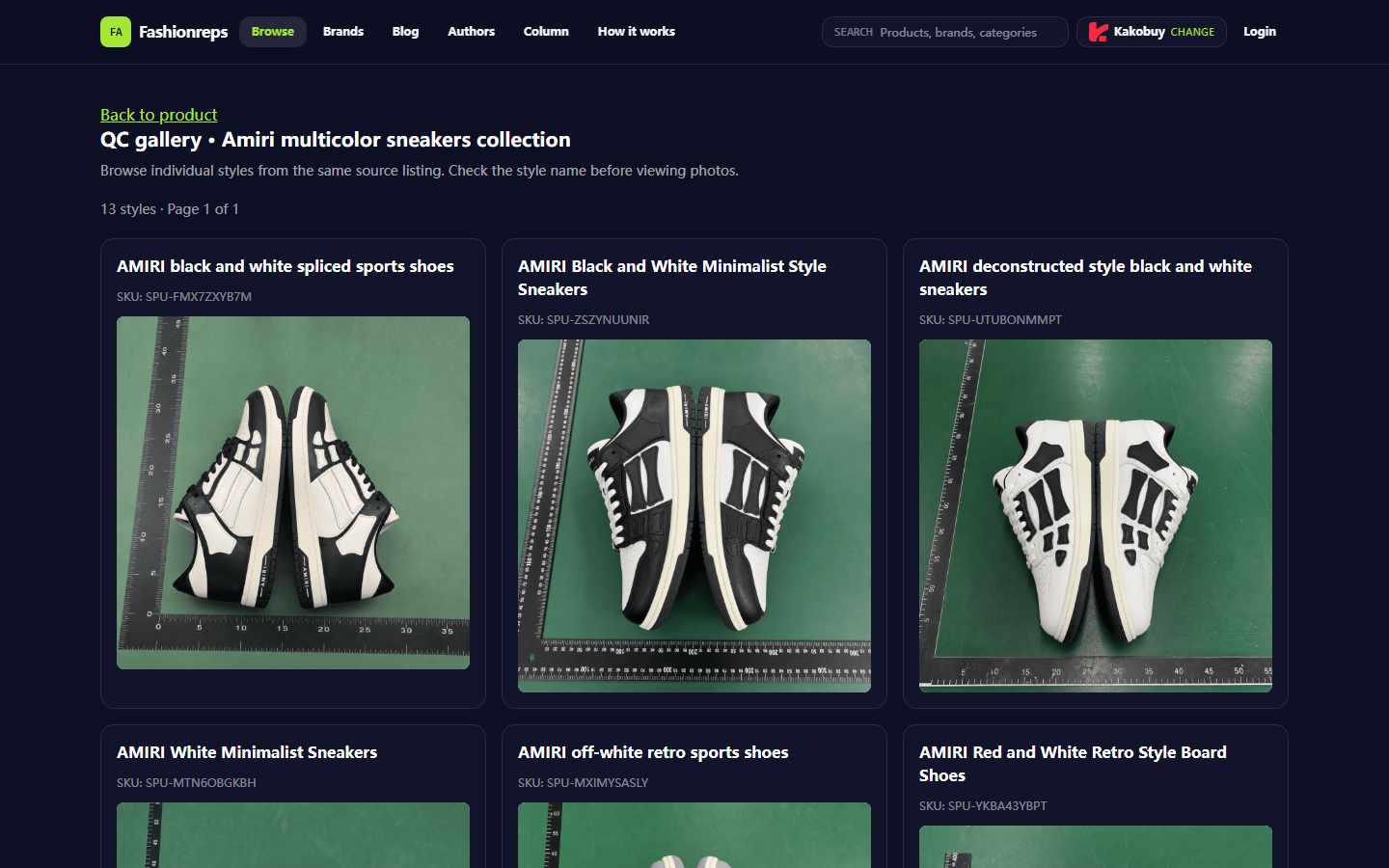
Task: Open AMIRI black and white spliced sports shoes title
Action: coord(286,266)
